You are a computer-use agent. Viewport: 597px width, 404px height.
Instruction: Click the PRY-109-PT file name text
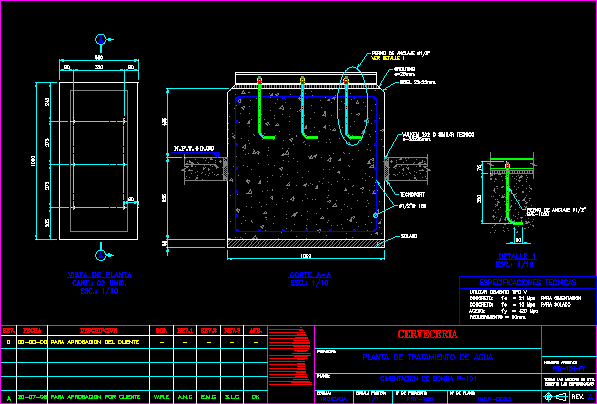pyautogui.click(x=569, y=369)
